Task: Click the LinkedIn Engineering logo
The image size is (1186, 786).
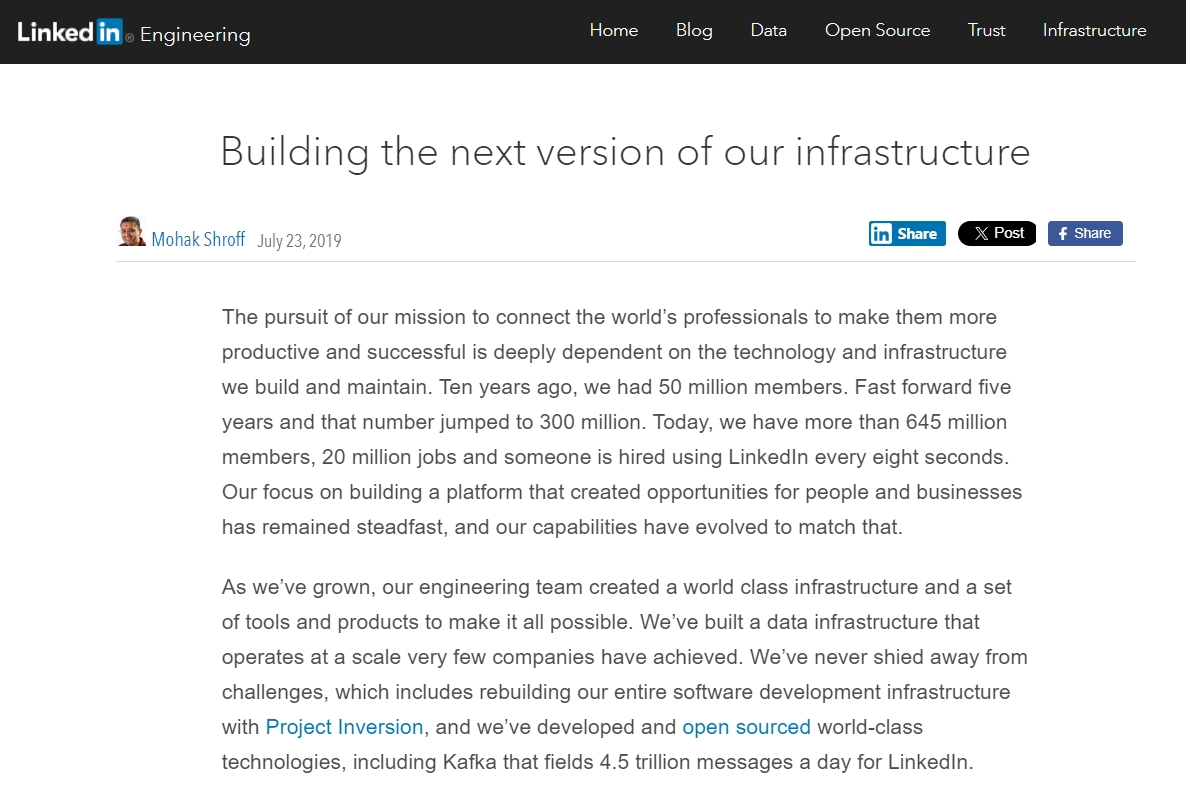Action: click(134, 33)
